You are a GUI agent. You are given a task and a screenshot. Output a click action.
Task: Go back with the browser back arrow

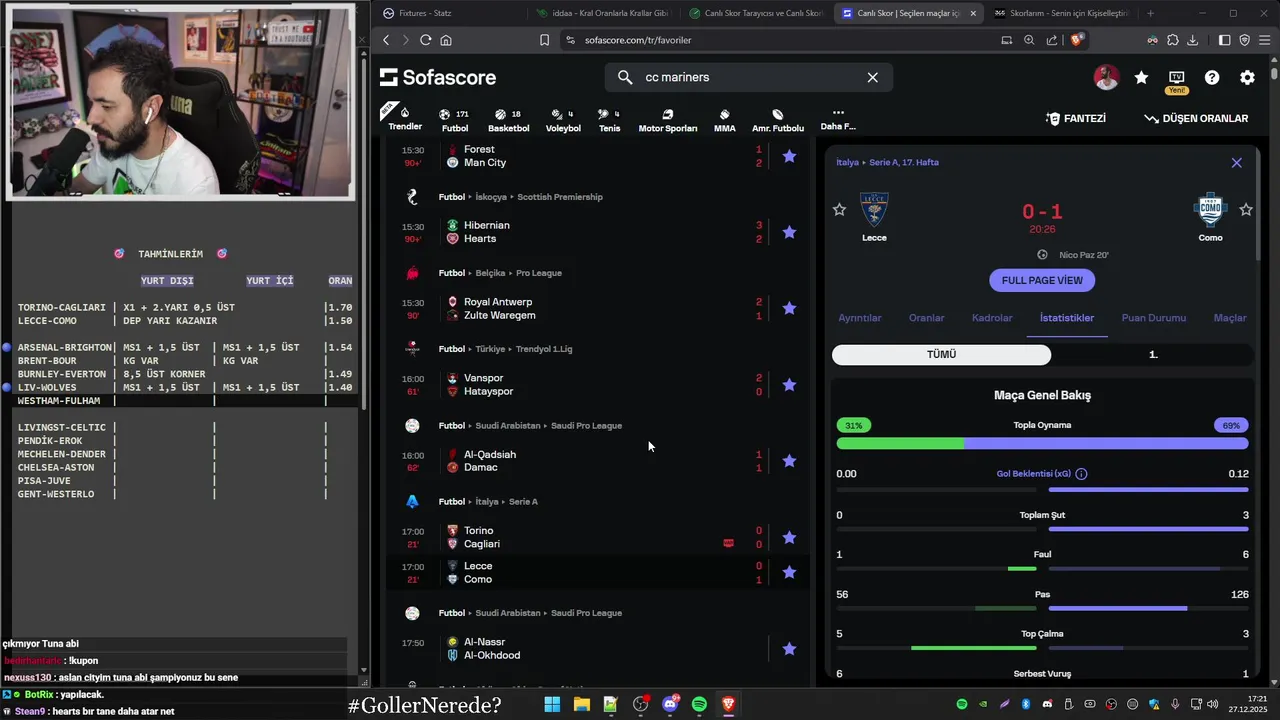(x=386, y=40)
